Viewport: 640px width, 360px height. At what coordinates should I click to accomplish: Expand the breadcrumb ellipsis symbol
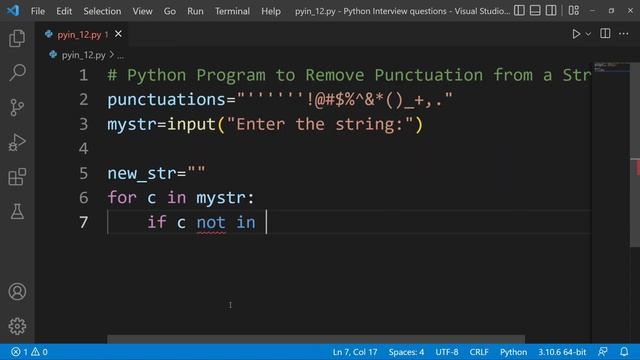pyautogui.click(x=120, y=56)
